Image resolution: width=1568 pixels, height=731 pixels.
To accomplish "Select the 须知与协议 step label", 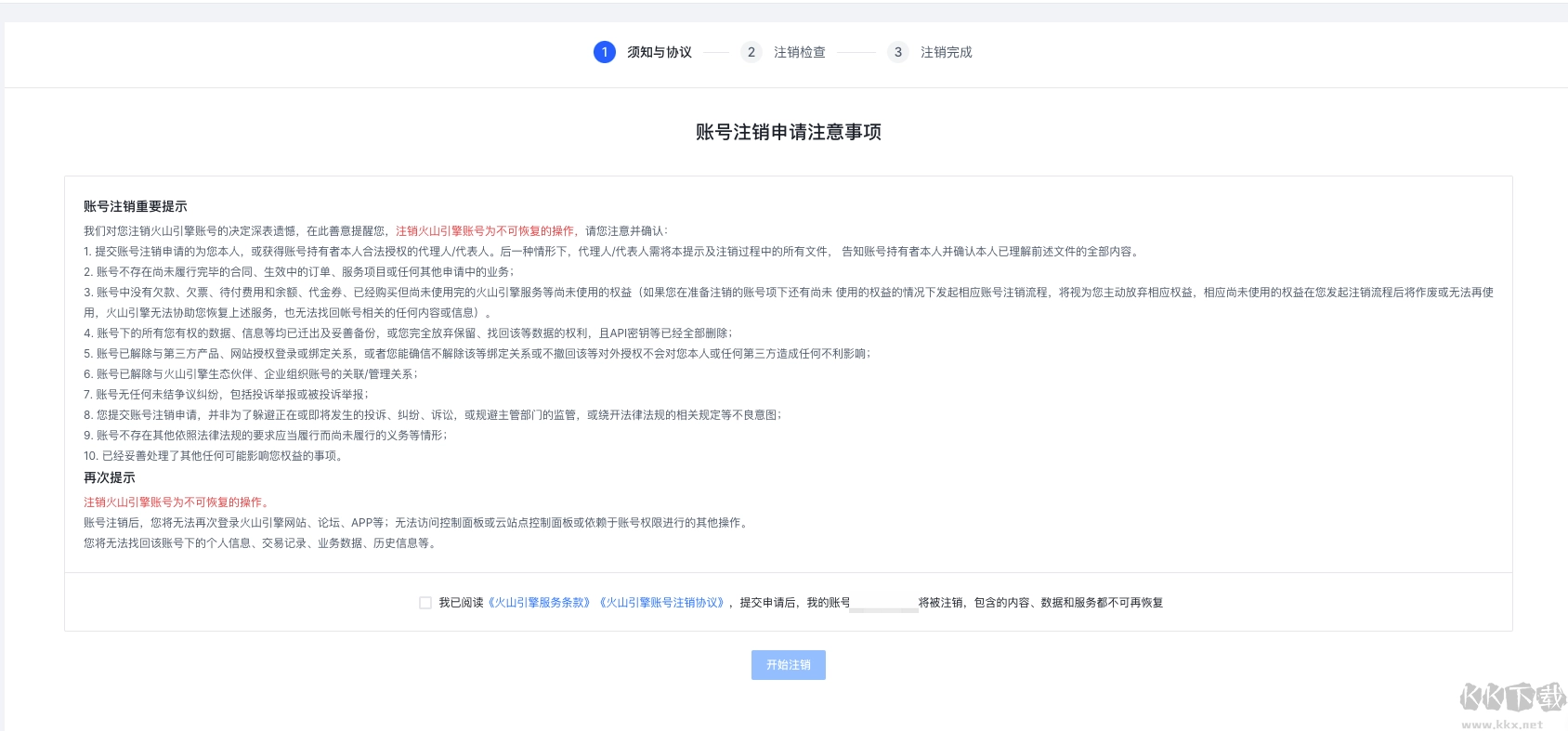I will (660, 52).
